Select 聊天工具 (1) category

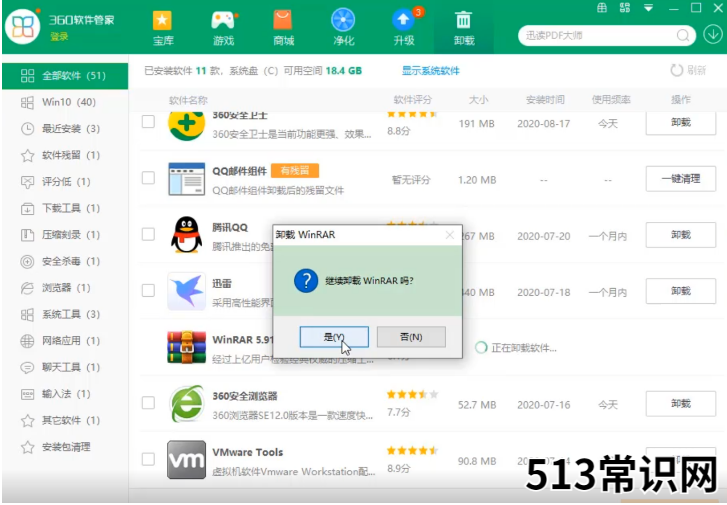[x=65, y=367]
